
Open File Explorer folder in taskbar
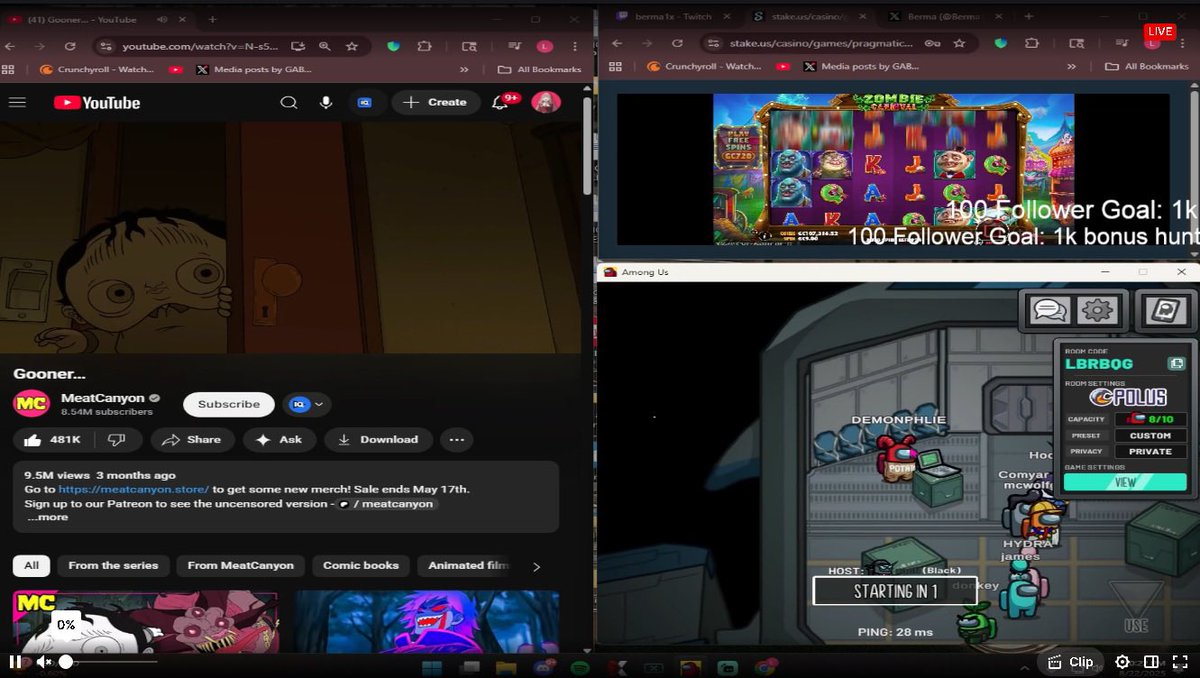[x=507, y=667]
